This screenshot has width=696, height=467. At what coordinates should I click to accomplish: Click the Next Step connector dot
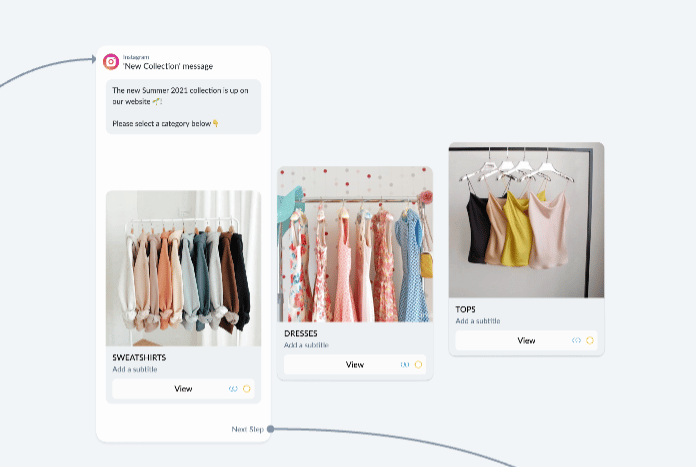coord(270,429)
